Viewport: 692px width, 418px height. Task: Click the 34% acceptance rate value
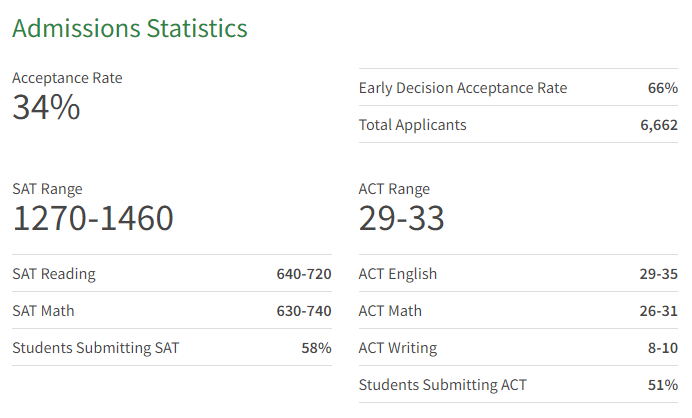[x=46, y=107]
